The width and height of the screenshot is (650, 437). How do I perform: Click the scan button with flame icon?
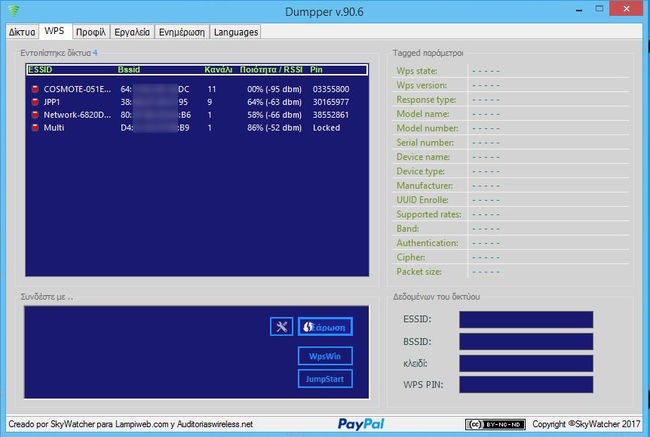coord(325,326)
